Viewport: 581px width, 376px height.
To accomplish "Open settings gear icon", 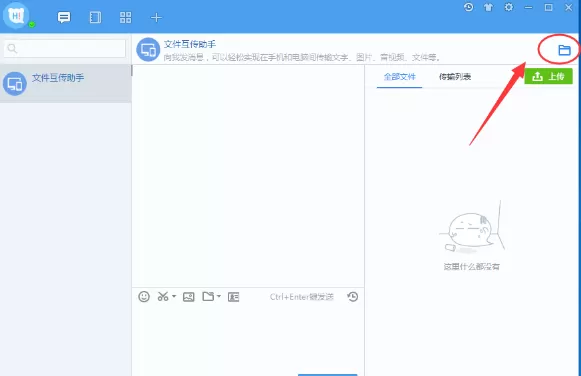I will [509, 7].
